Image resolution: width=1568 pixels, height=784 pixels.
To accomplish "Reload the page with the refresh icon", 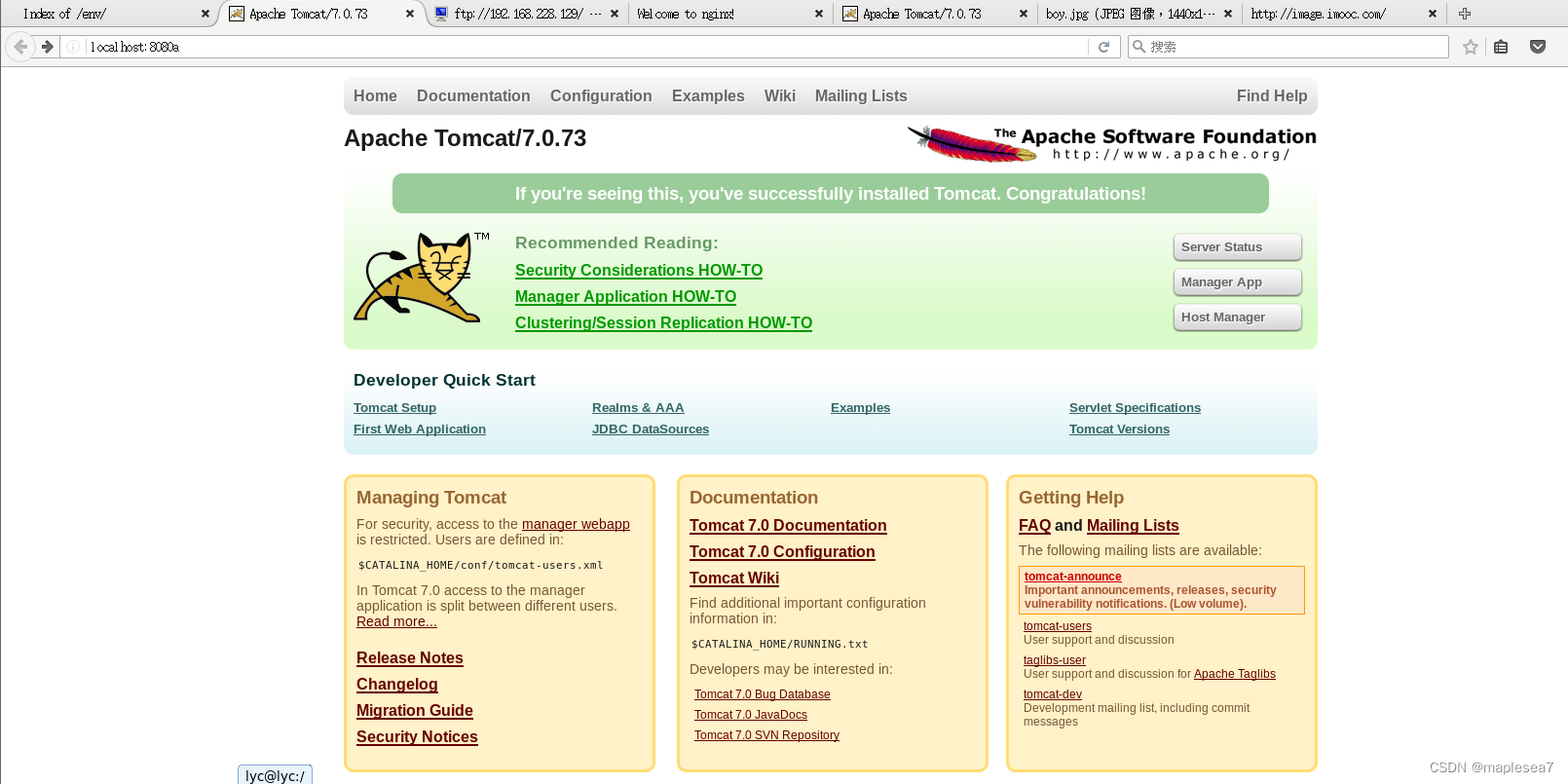I will [x=1103, y=47].
